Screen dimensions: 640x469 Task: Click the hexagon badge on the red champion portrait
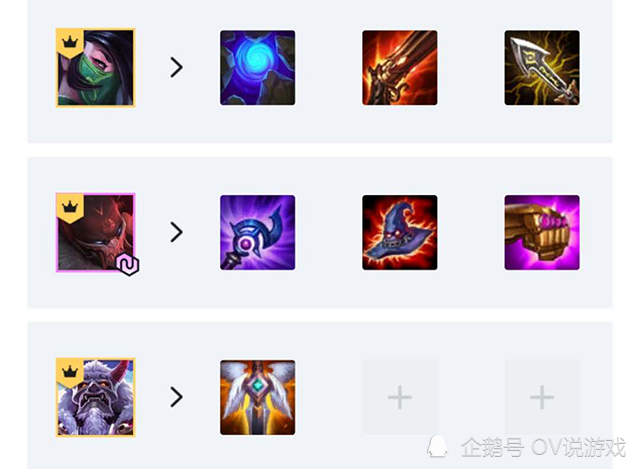pyautogui.click(x=128, y=265)
